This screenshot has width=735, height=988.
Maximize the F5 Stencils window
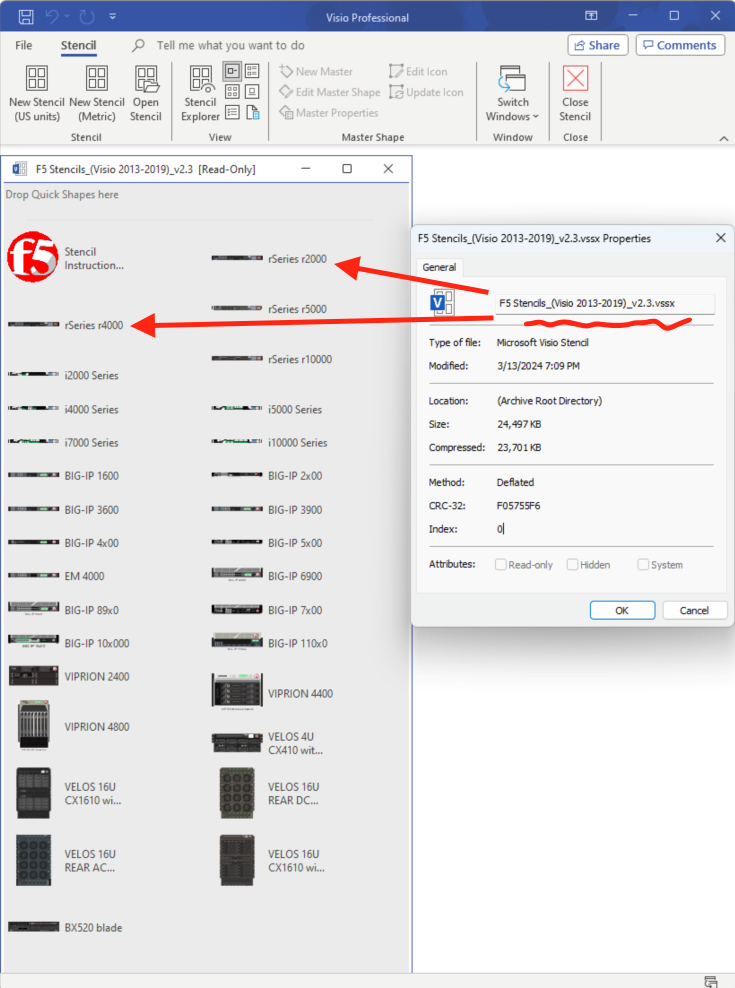pos(347,169)
